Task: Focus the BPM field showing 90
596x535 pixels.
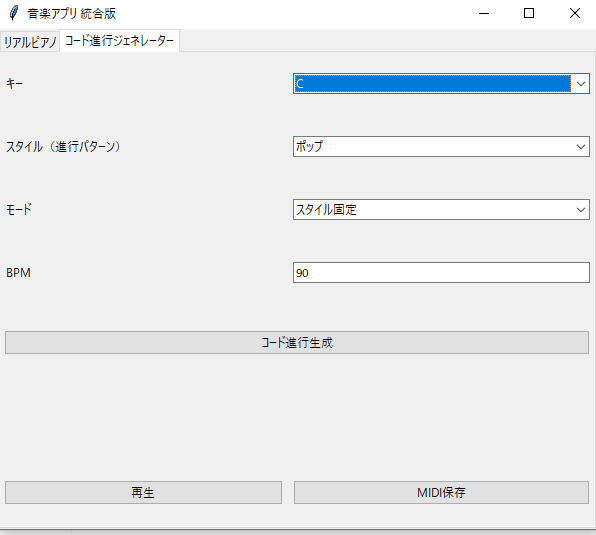Action: tap(441, 272)
